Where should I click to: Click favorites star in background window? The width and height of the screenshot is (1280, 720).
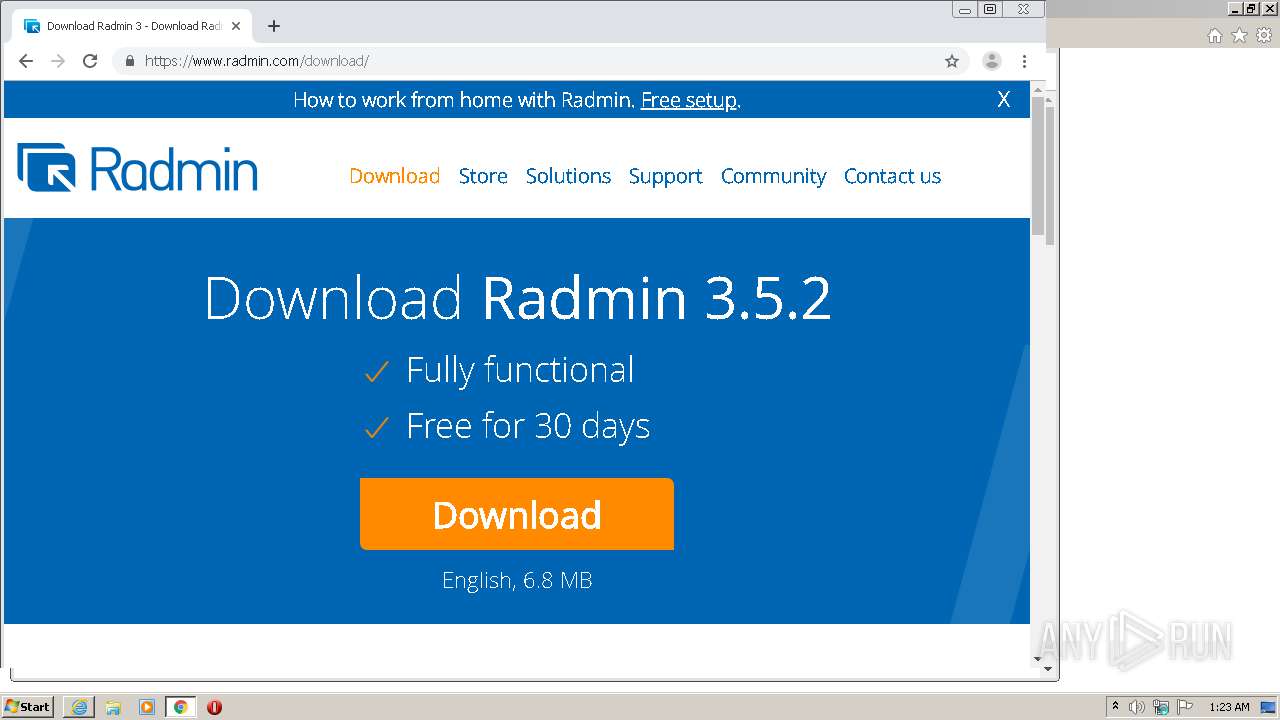(1239, 36)
